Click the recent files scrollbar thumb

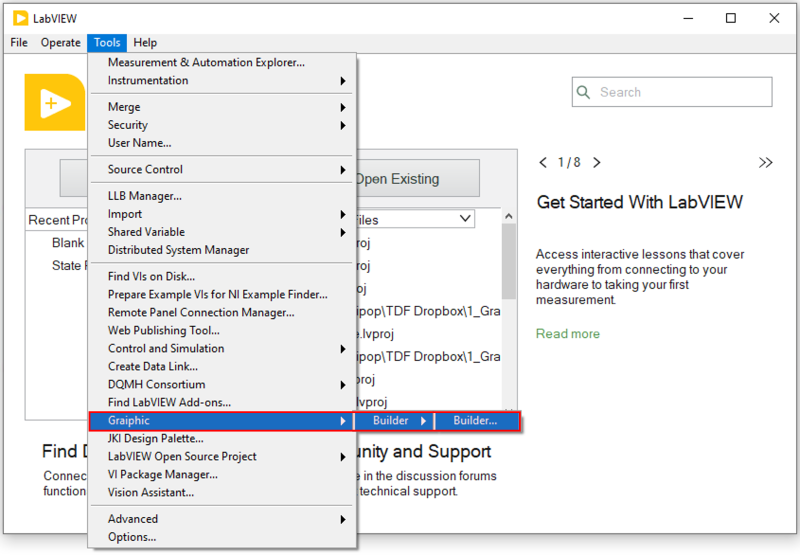click(x=508, y=261)
